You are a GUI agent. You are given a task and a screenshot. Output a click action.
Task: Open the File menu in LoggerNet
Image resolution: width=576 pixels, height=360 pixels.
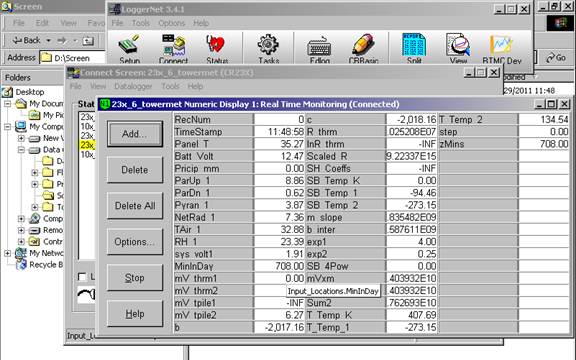coord(117,23)
